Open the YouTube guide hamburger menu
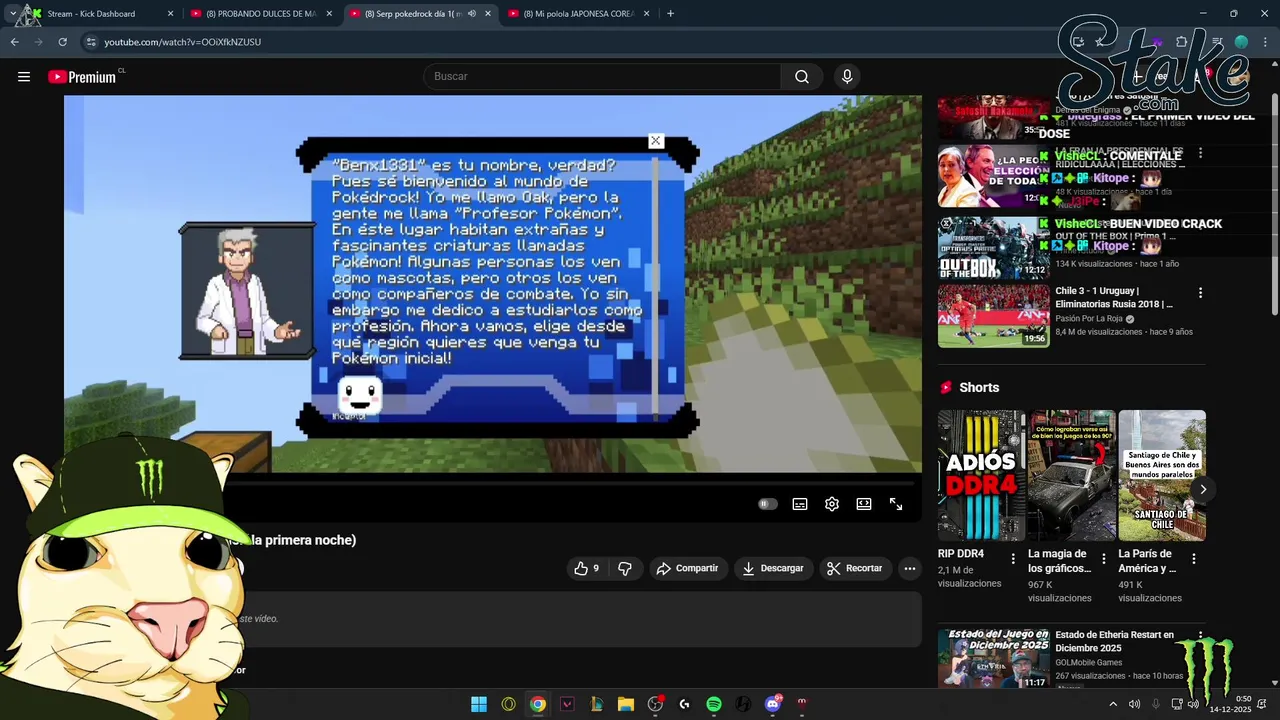 (x=24, y=77)
